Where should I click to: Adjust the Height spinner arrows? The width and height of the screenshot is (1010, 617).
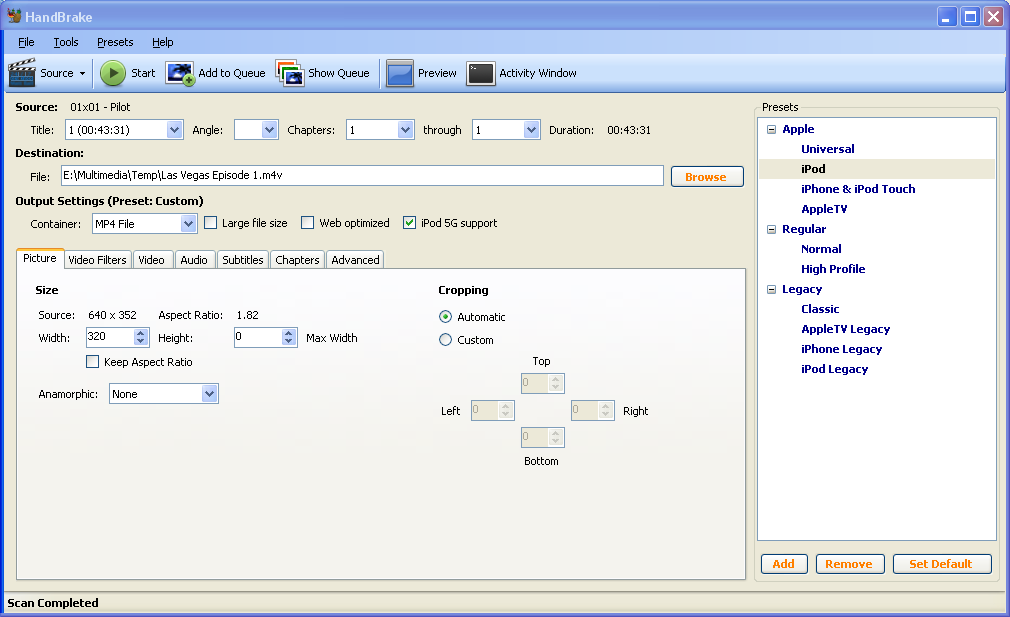tap(289, 337)
